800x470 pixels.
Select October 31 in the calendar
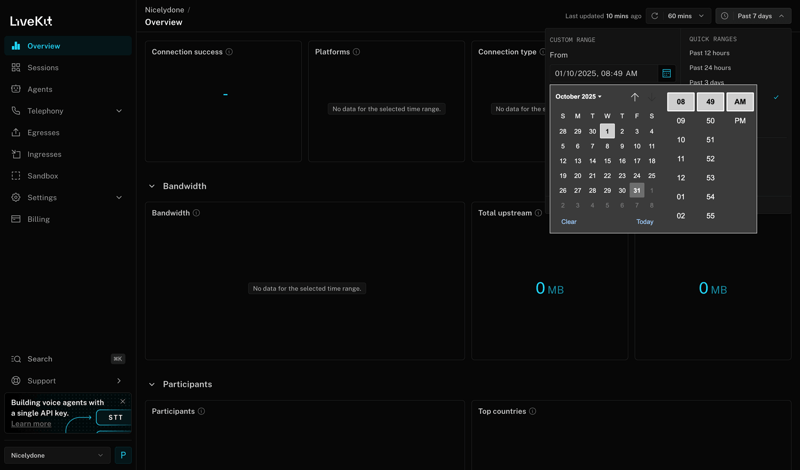coord(637,190)
